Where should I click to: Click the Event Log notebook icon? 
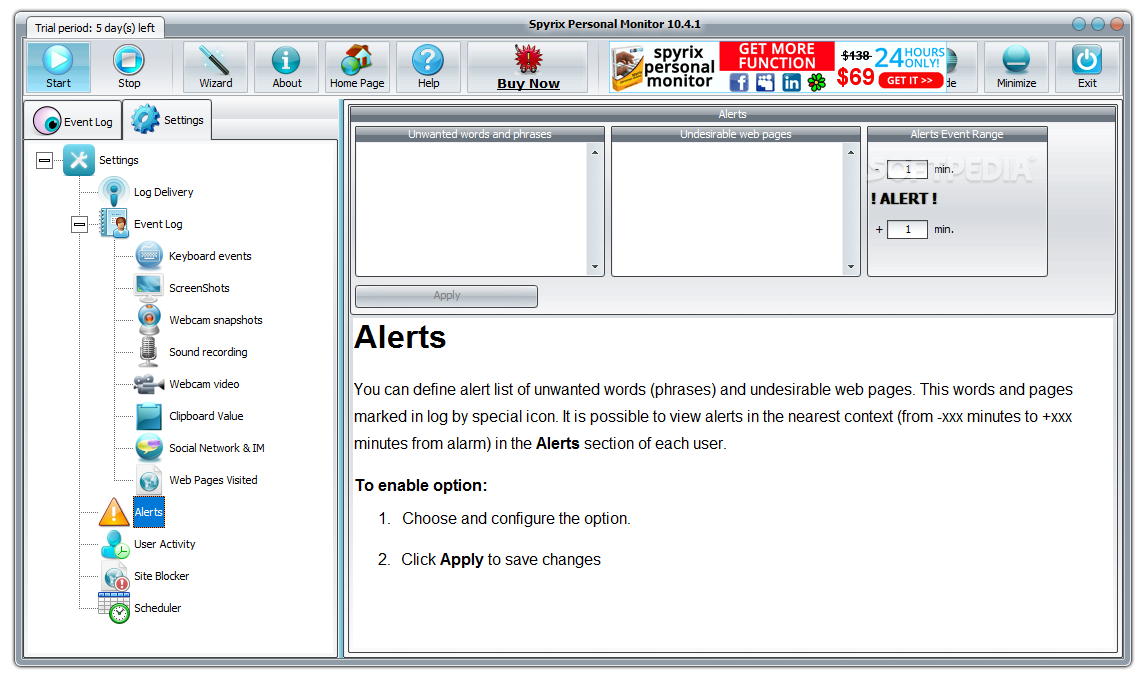[x=114, y=223]
